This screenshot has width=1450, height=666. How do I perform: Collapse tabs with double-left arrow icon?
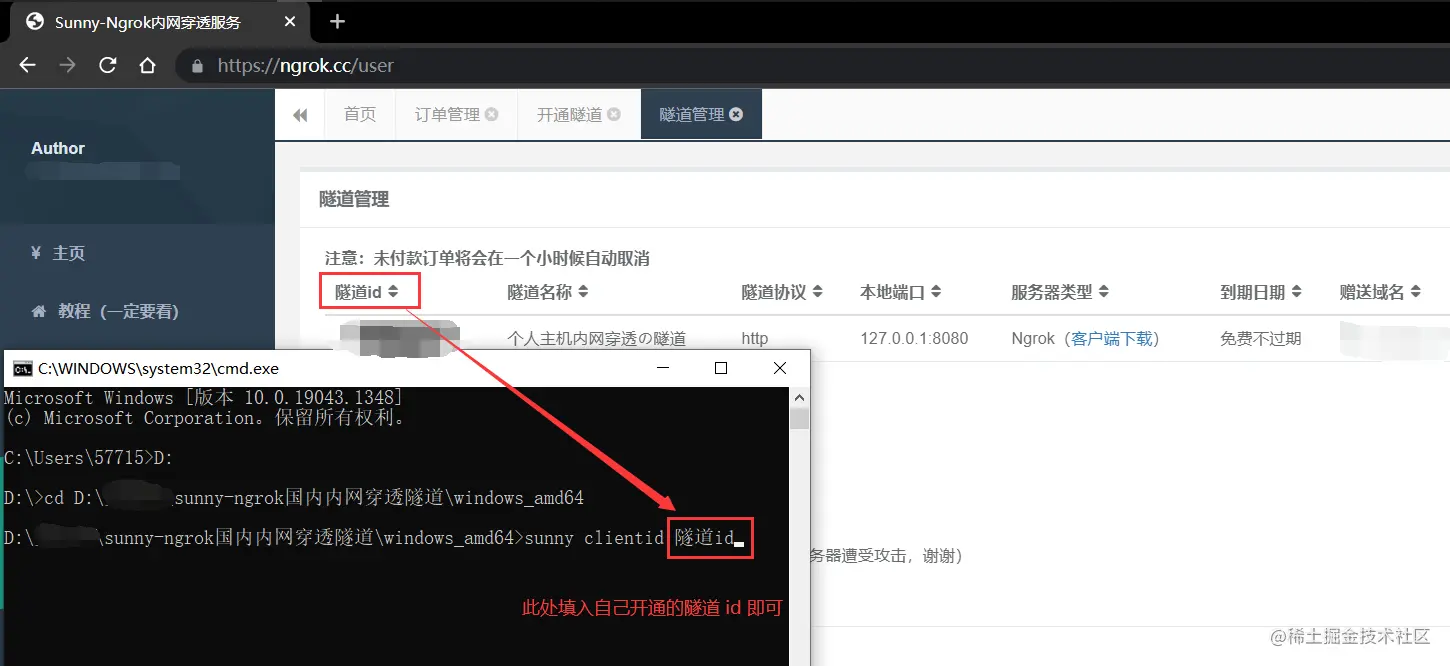point(300,115)
